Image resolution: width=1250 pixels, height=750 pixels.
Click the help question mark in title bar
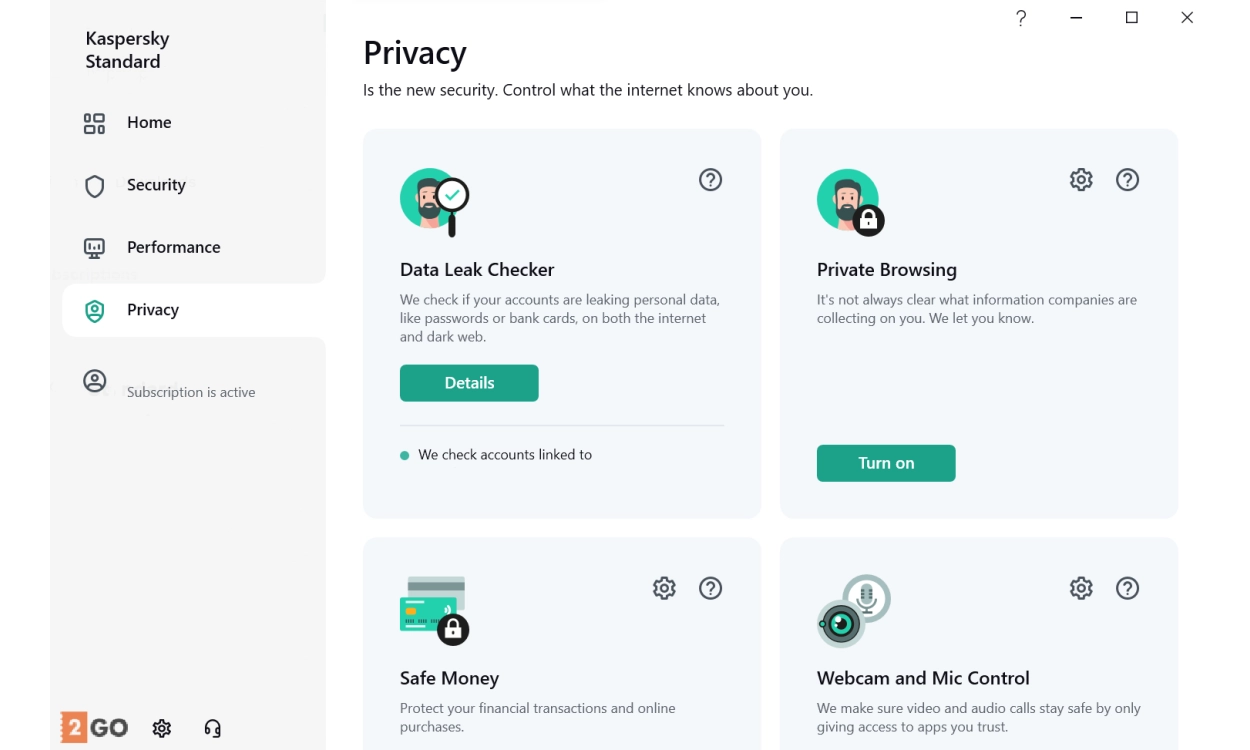(1021, 18)
